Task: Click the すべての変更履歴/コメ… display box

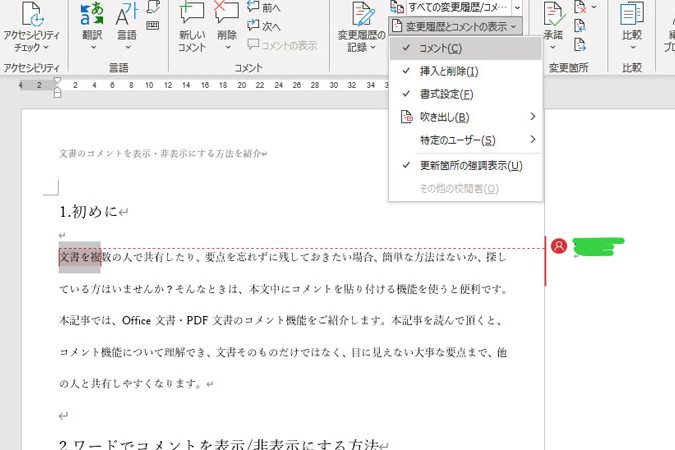Action: 458,7
